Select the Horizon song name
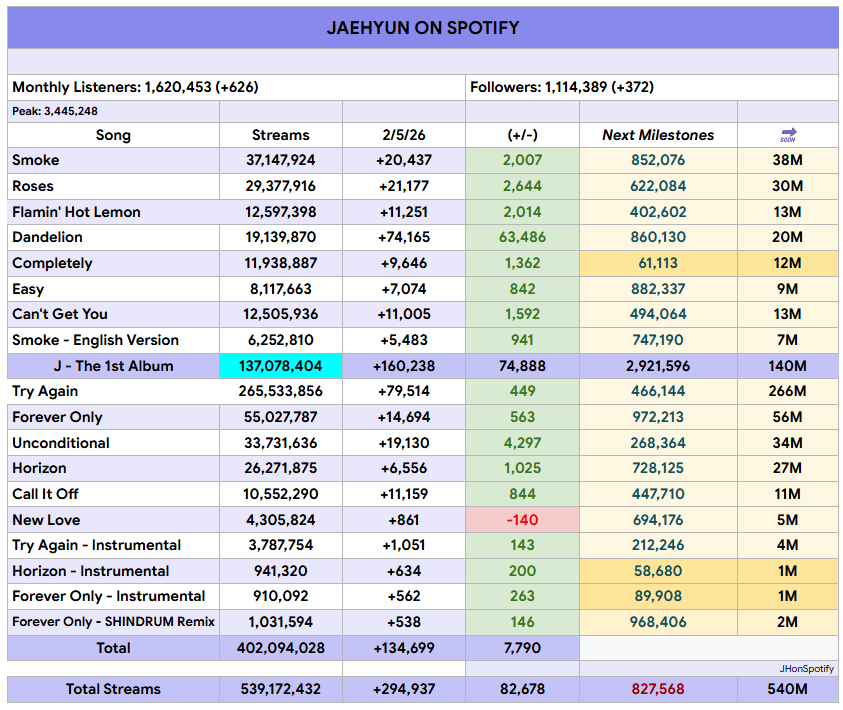The width and height of the screenshot is (843, 710). point(39,468)
